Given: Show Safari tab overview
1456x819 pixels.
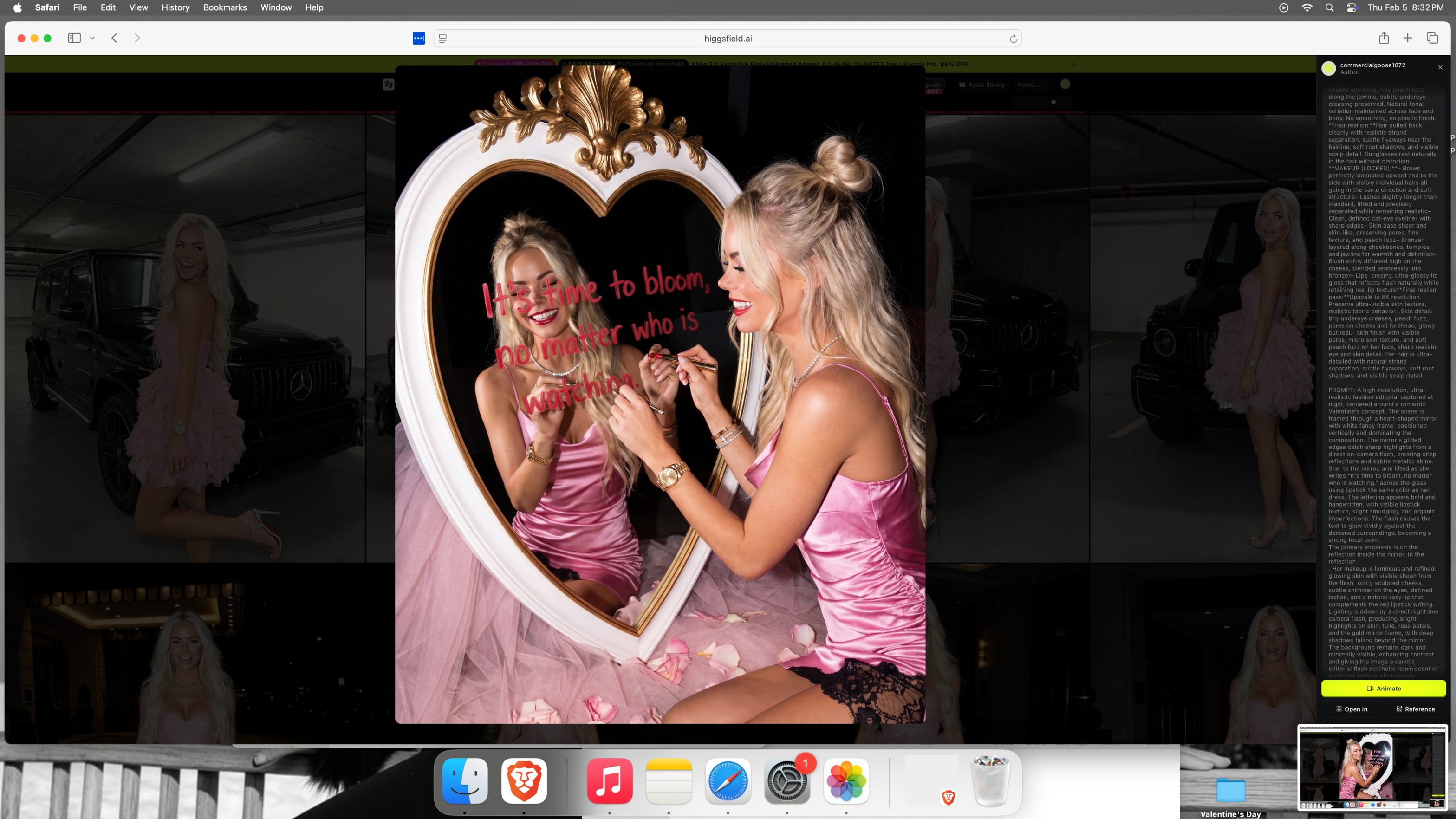Looking at the screenshot, I should [x=1432, y=38].
